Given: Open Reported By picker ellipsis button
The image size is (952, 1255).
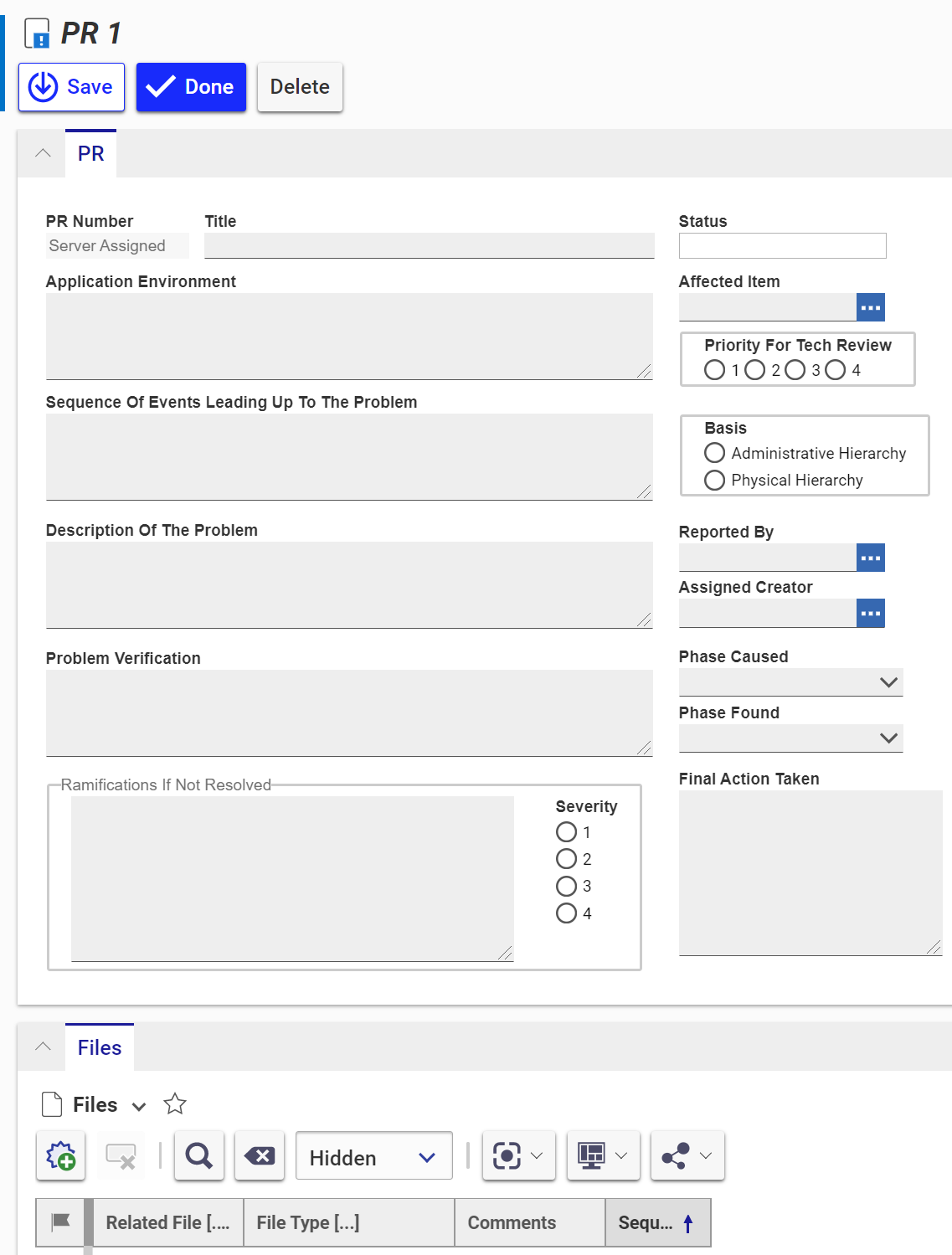Looking at the screenshot, I should (871, 558).
